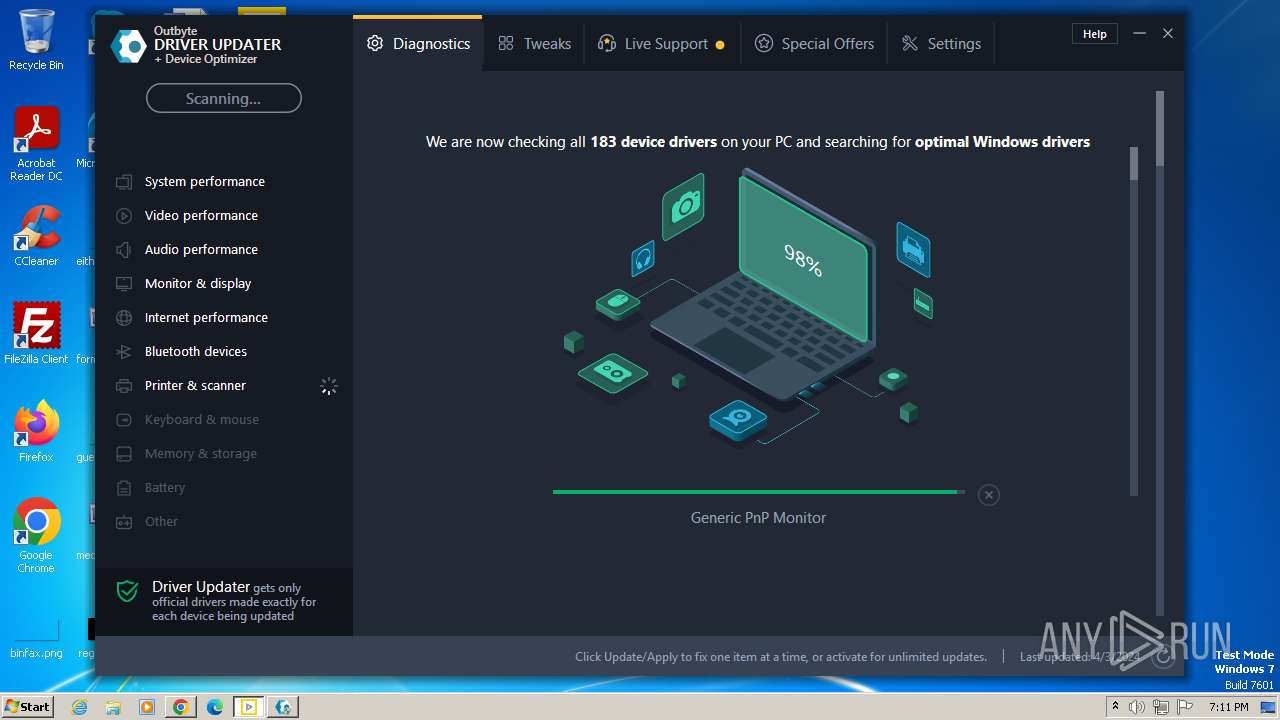Open CCleaner desktop shortcut
The image size is (1280, 720).
click(x=36, y=236)
